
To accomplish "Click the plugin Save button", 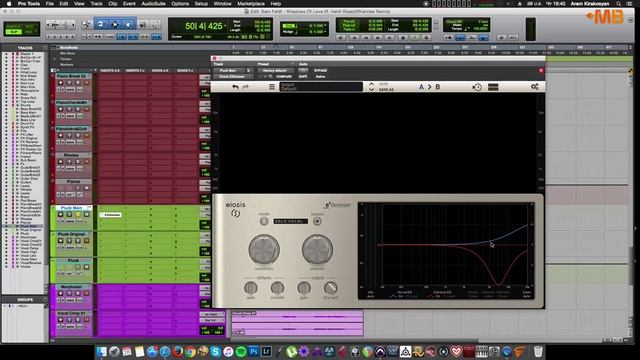I will [384, 84].
